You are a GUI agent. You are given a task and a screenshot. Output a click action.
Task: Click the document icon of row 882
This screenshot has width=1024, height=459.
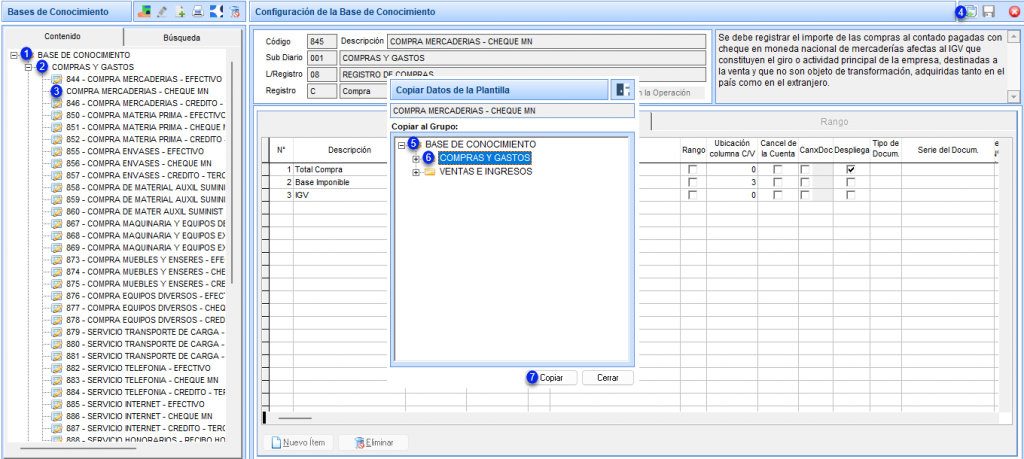(57, 368)
